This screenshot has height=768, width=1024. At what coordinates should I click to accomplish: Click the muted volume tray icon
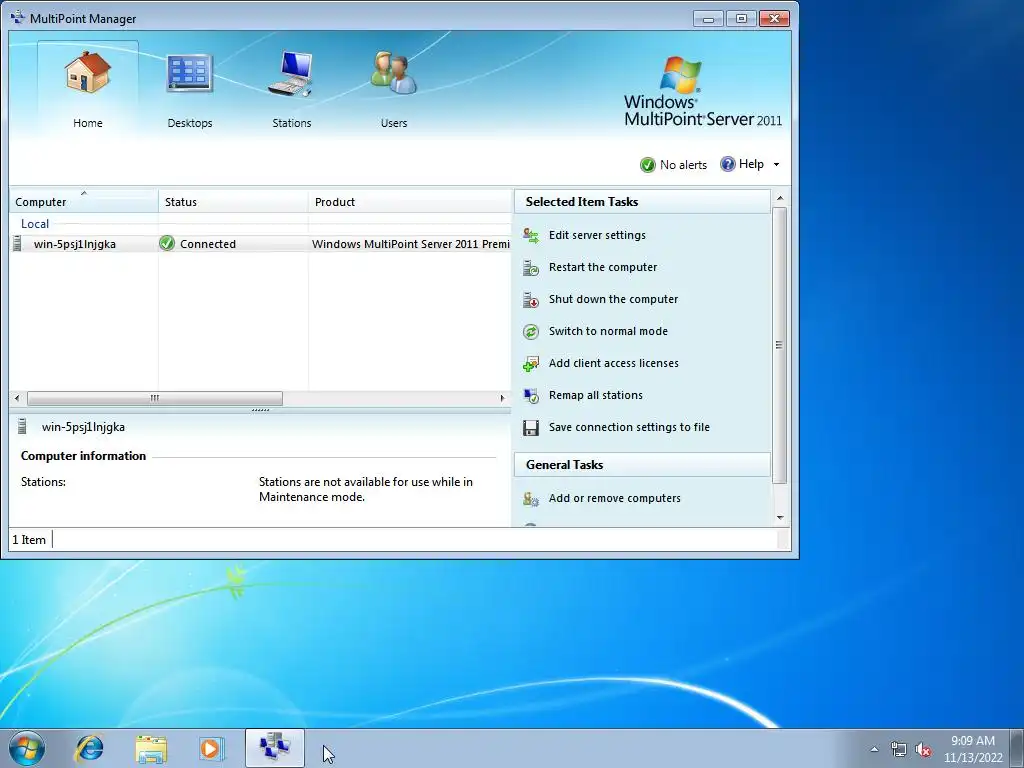[923, 750]
